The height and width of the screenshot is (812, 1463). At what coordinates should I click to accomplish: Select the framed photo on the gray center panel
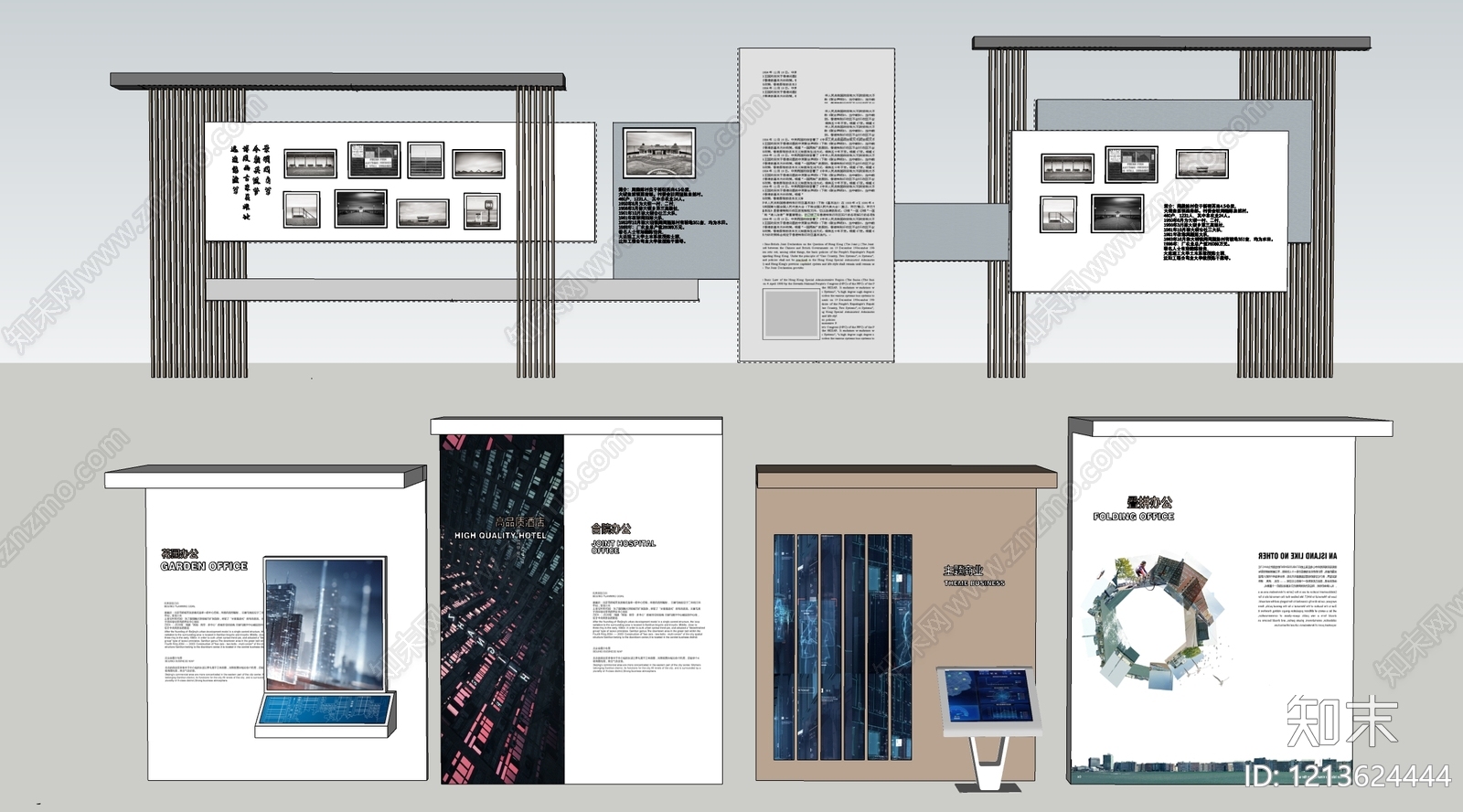pyautogui.click(x=658, y=152)
